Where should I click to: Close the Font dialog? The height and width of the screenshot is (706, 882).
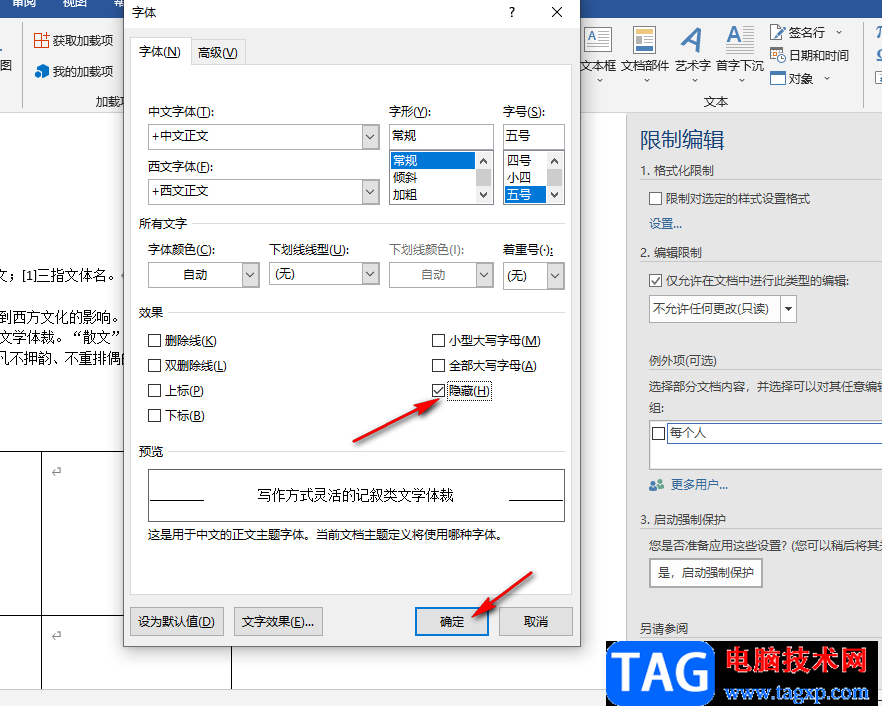tap(557, 12)
